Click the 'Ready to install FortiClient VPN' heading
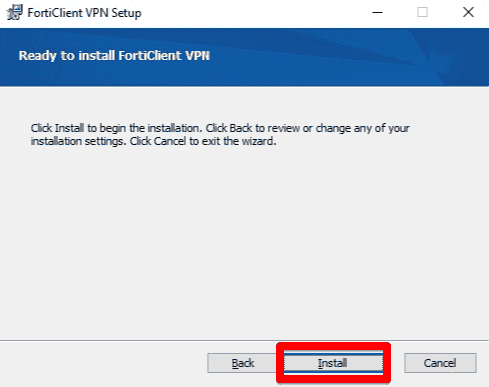This screenshot has height=387, width=489. (114, 55)
